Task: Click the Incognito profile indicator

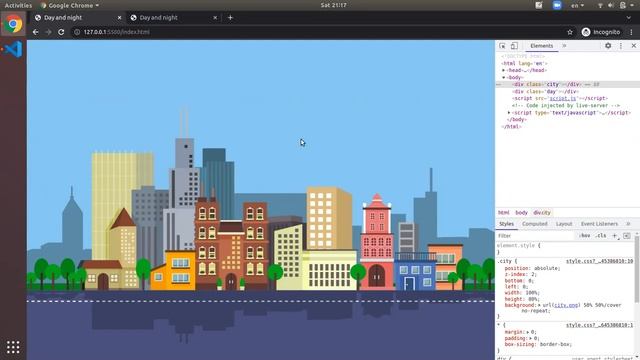Action: click(601, 32)
